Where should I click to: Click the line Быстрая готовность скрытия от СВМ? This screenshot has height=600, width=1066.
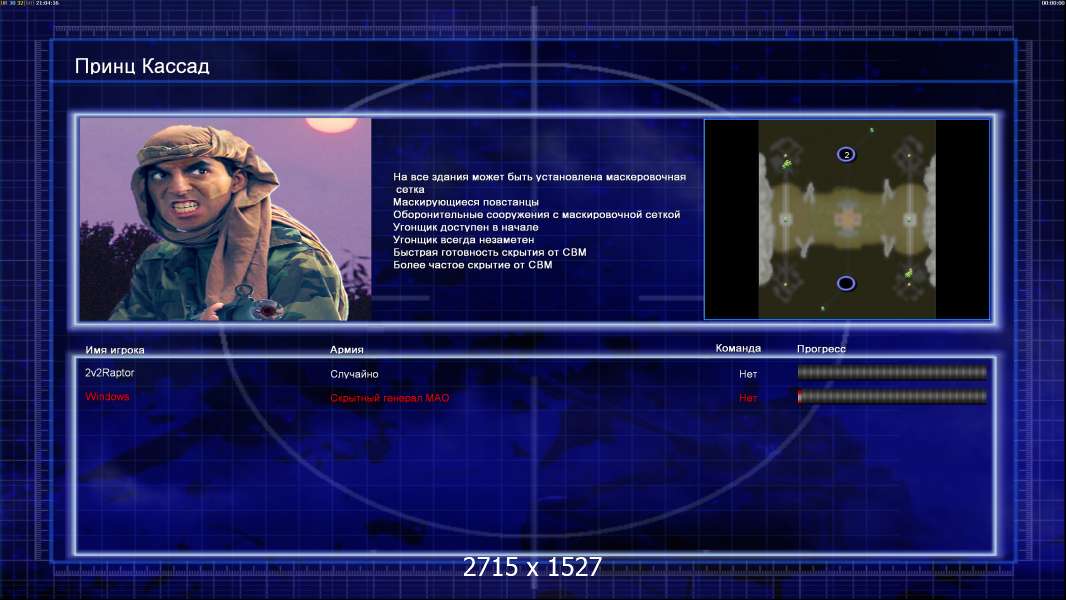(x=489, y=252)
